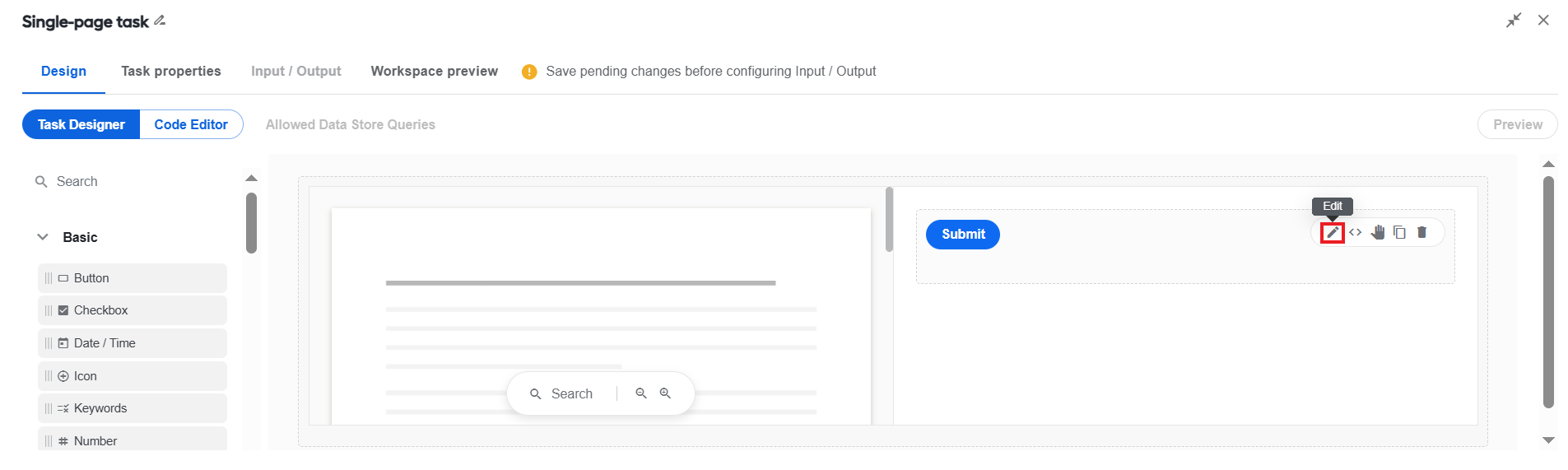
Task: Collapse the dialog with the shrink arrows icon
Action: tap(1514, 21)
